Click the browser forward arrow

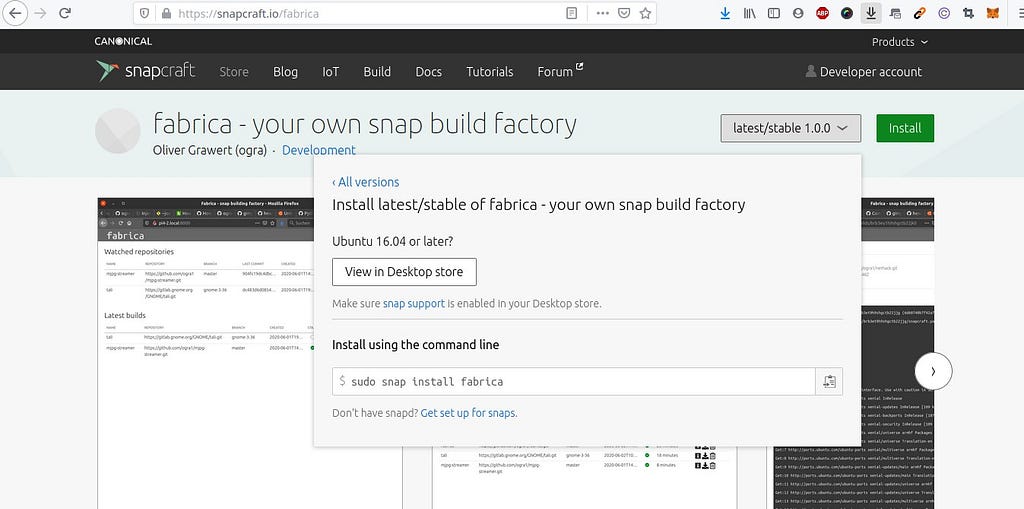[40, 13]
